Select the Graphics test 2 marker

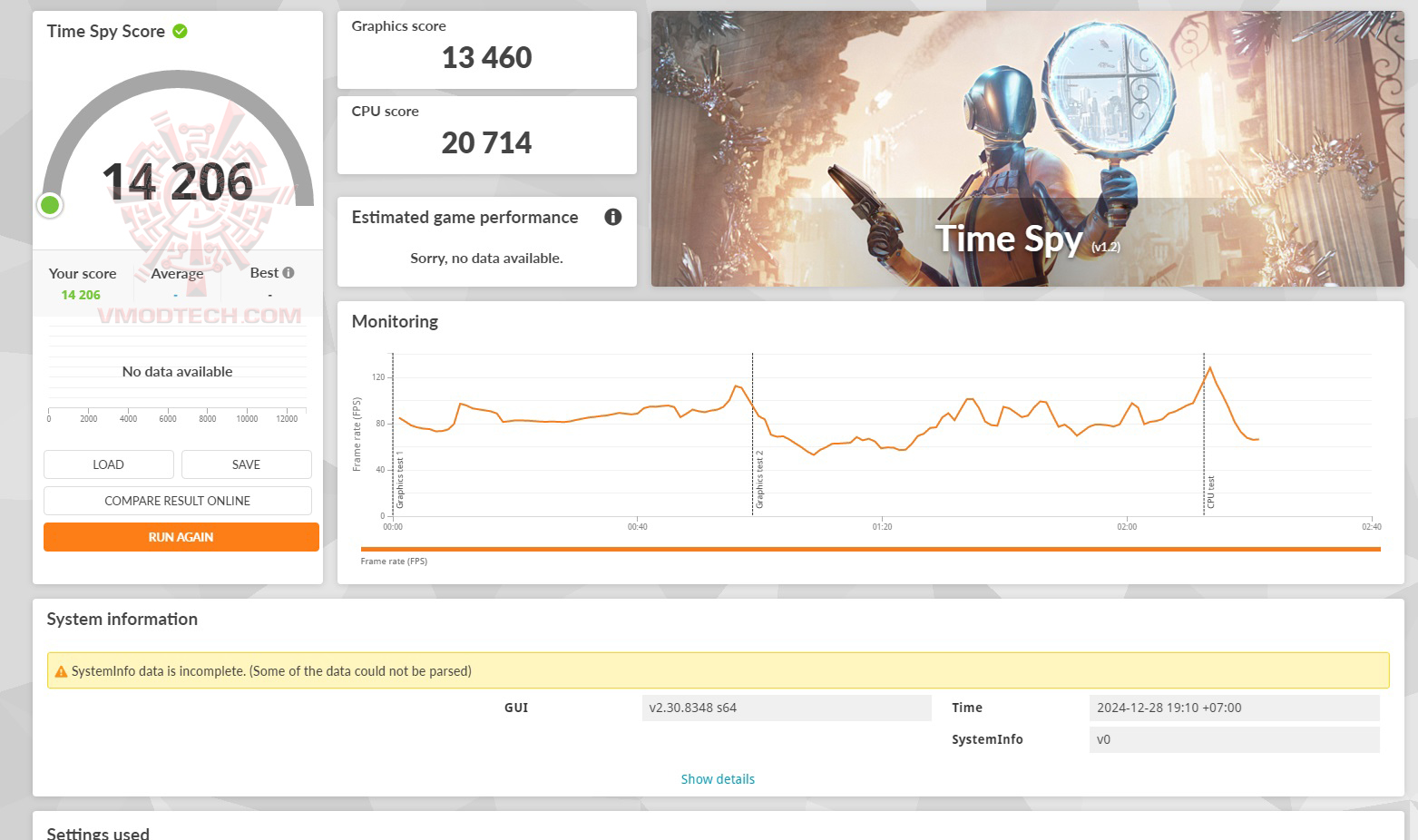759,479
